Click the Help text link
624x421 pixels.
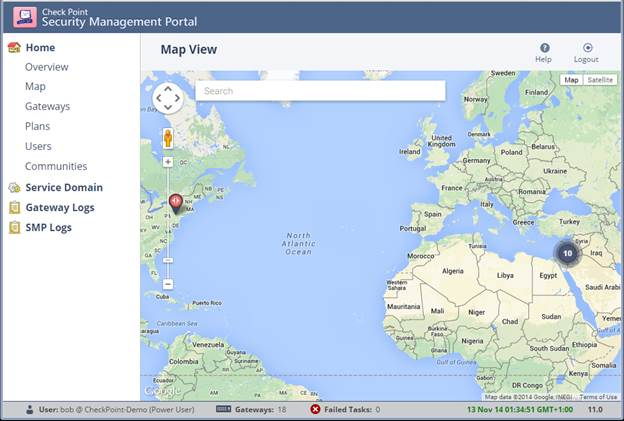pos(543,59)
